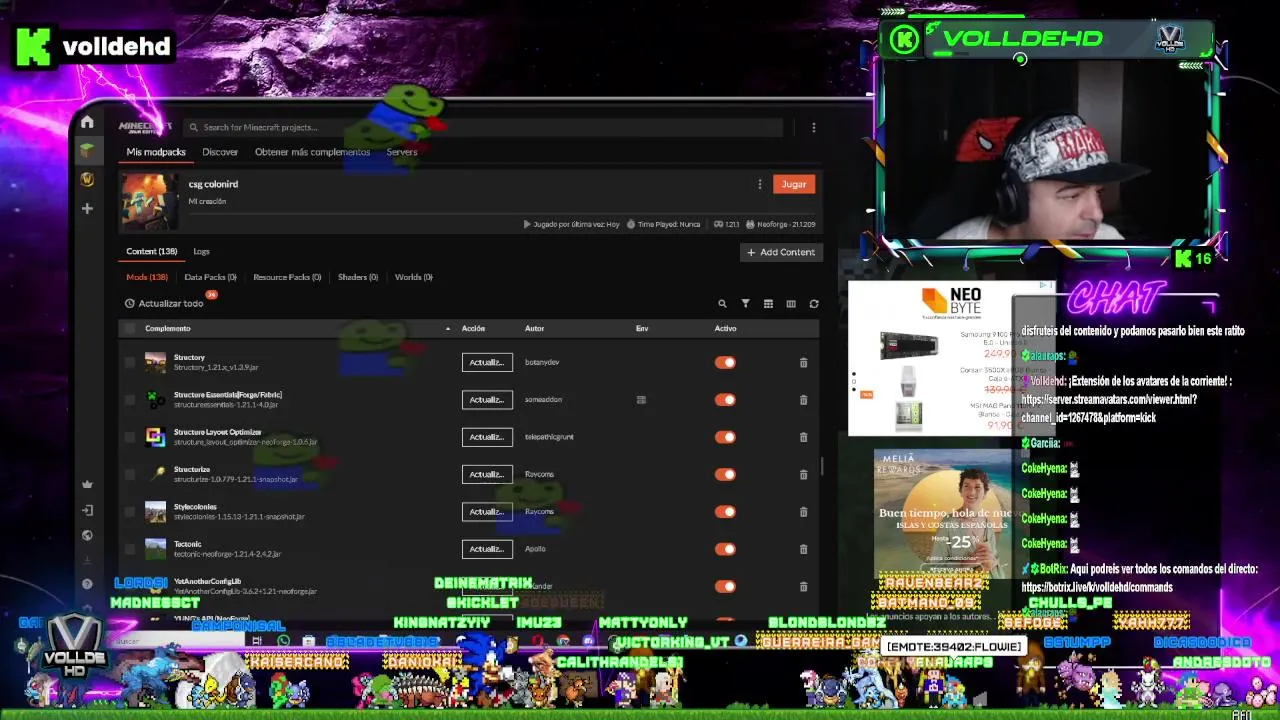The image size is (1280, 720).
Task: Click the Autor column header
Action: tap(534, 328)
